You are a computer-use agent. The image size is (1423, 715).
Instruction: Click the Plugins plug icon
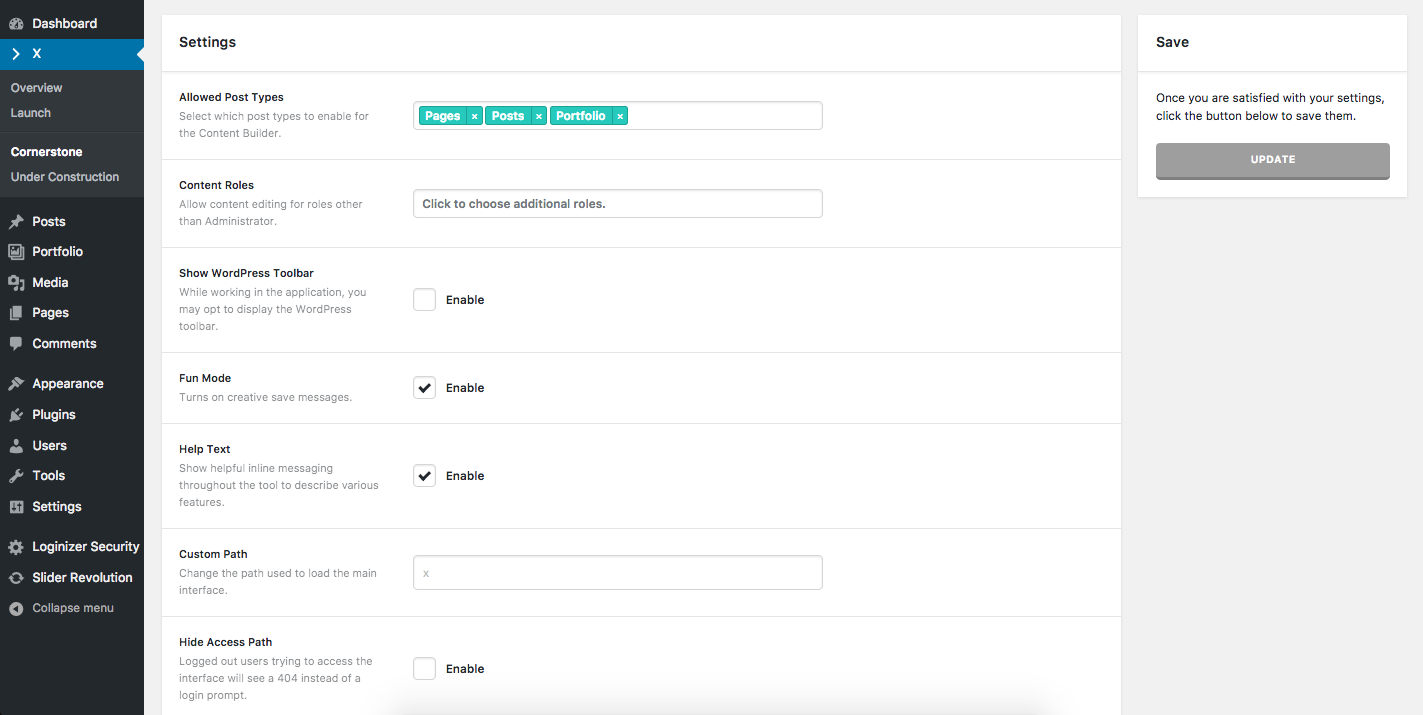[x=16, y=415]
